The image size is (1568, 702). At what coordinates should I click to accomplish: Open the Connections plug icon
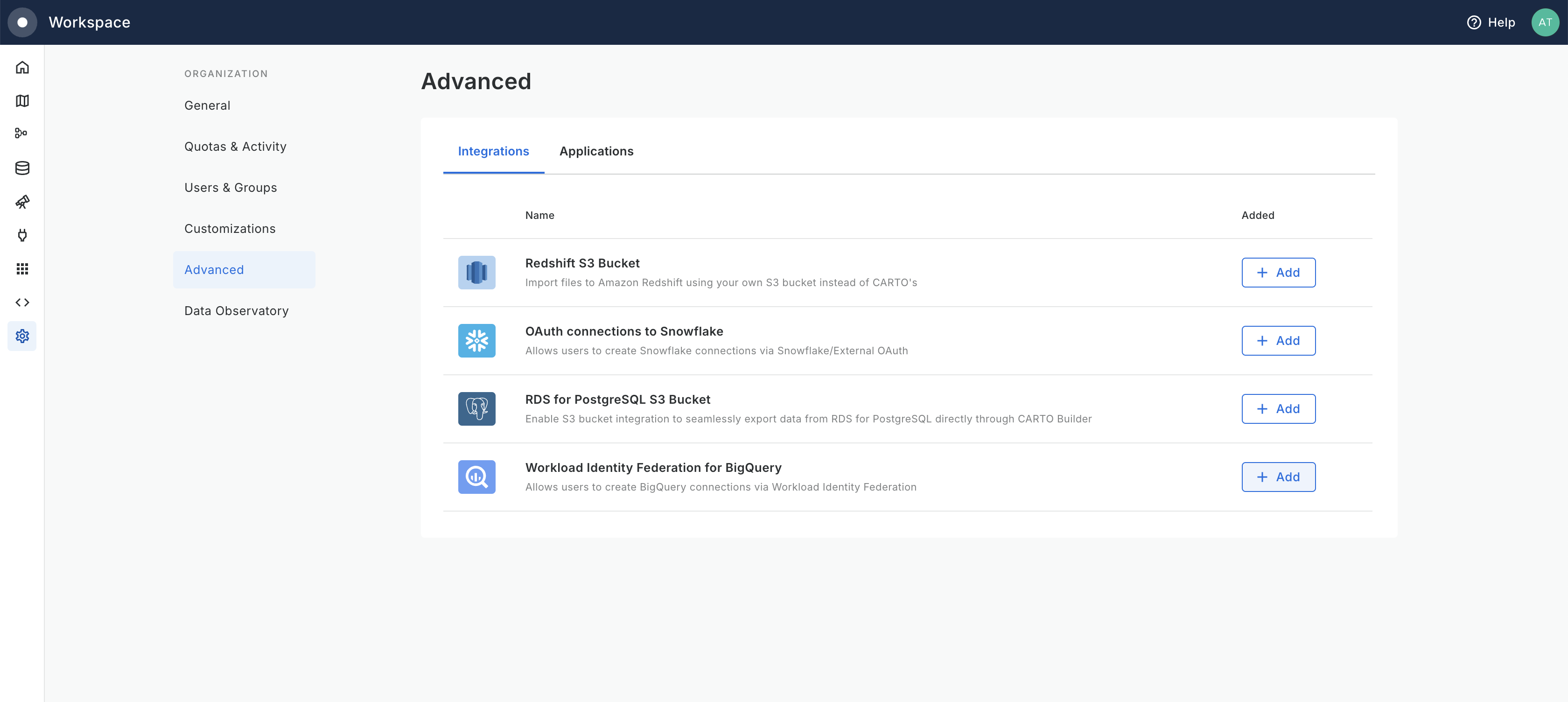point(22,235)
